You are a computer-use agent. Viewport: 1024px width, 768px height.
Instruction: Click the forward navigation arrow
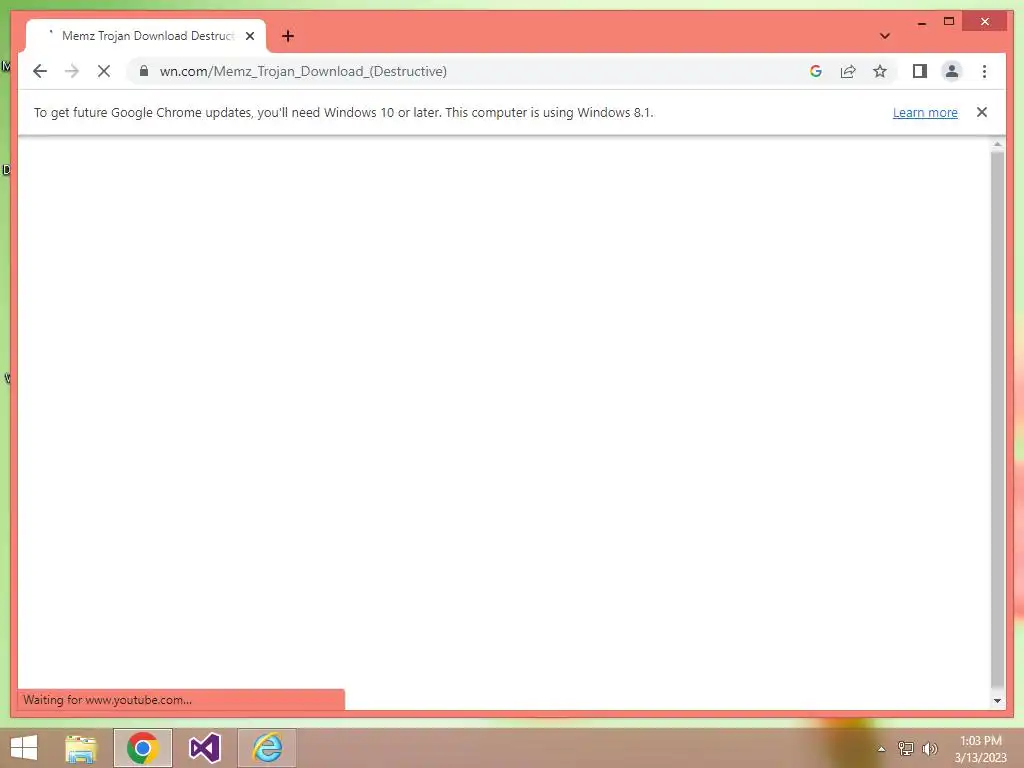coord(72,71)
